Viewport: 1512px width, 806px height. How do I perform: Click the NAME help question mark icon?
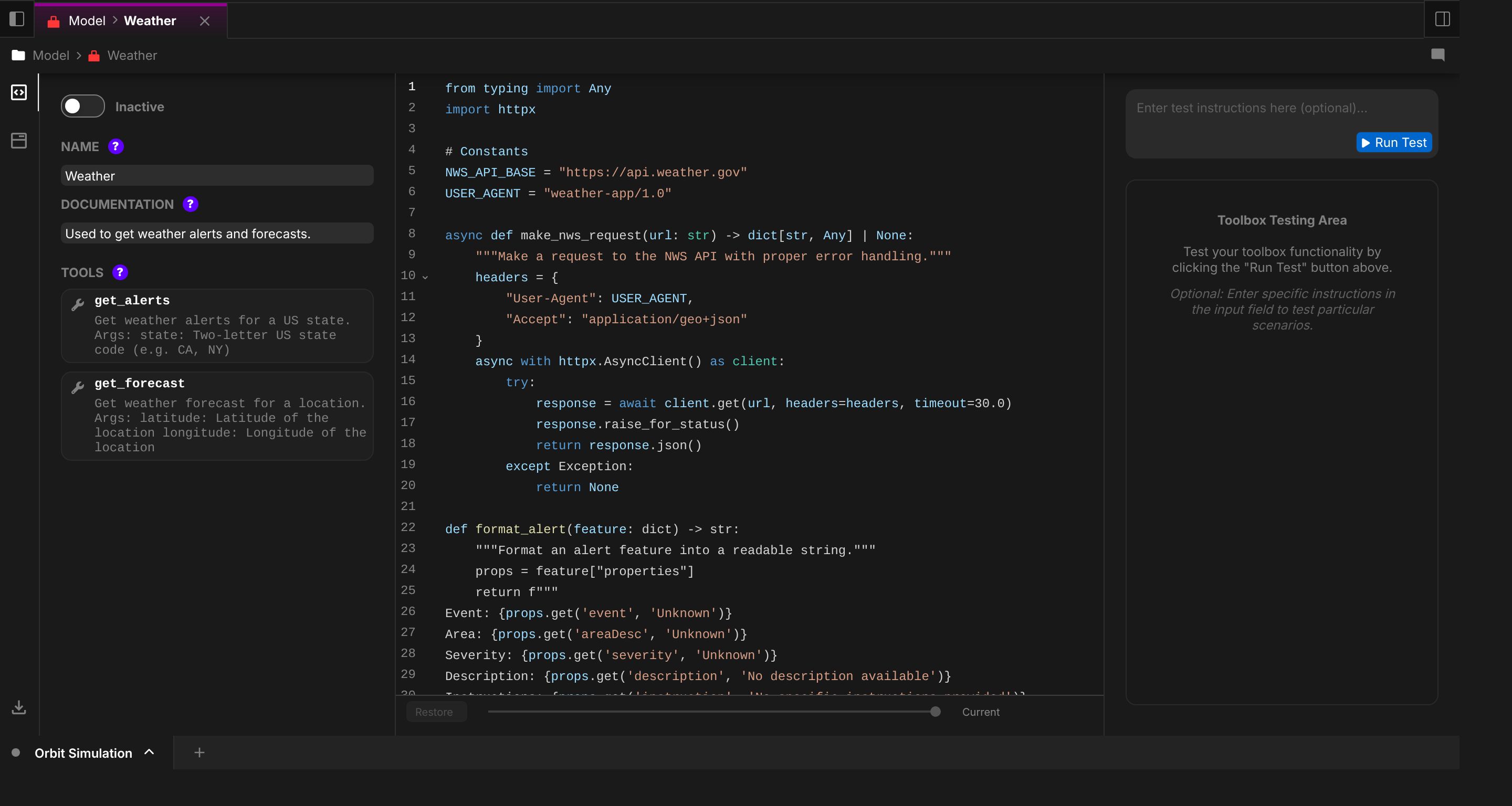point(115,146)
